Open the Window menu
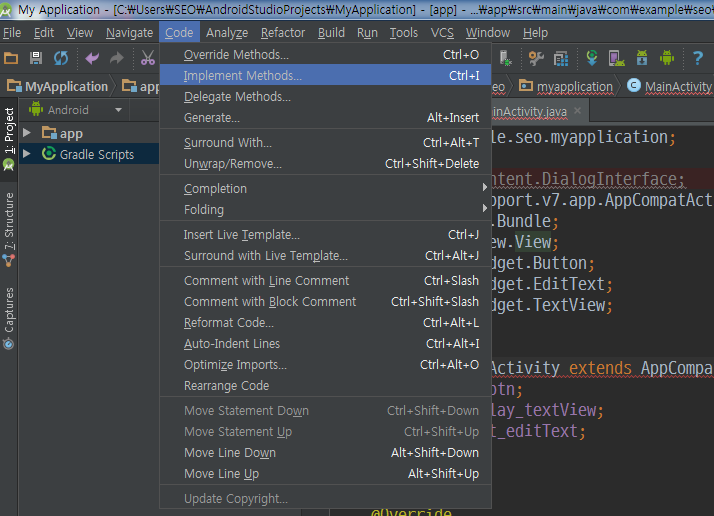Screen dimensions: 714x516 [x=488, y=33]
